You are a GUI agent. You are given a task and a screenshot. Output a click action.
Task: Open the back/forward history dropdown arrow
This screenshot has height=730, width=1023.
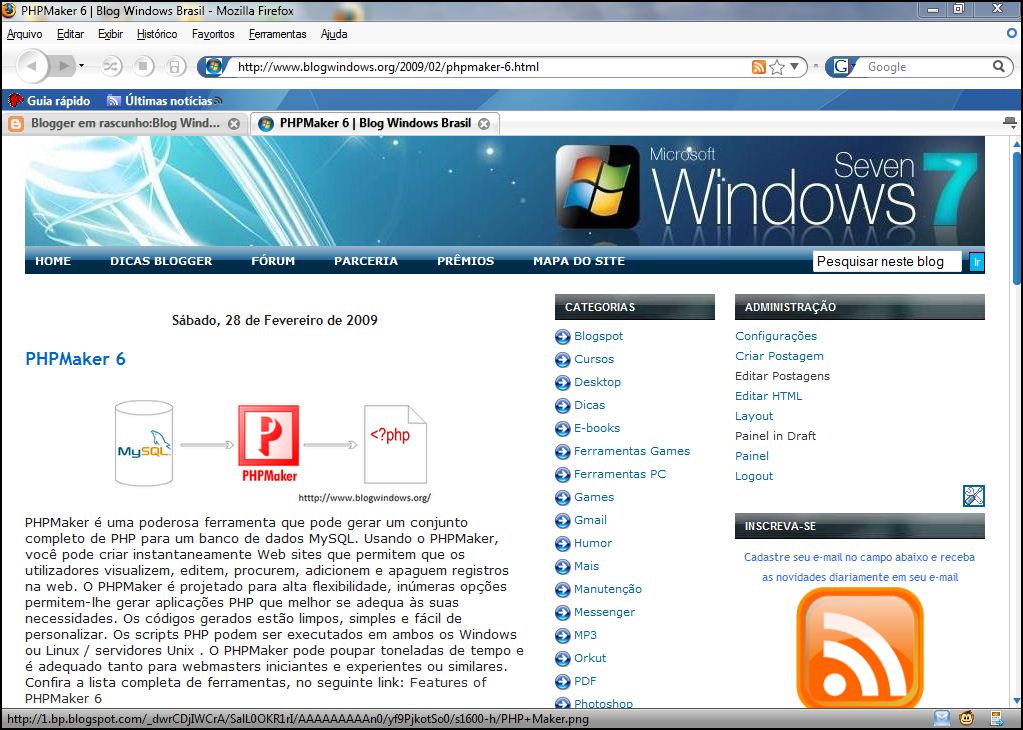coord(82,65)
